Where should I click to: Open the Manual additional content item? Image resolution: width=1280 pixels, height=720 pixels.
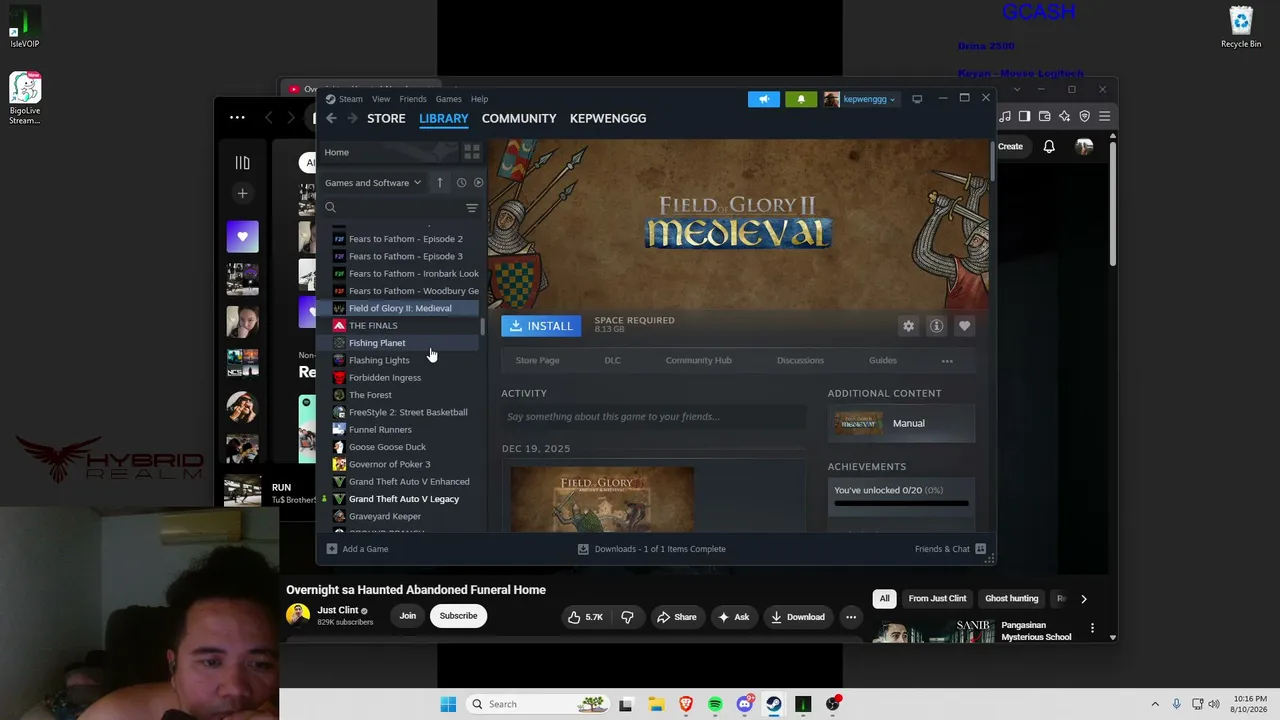pos(901,423)
